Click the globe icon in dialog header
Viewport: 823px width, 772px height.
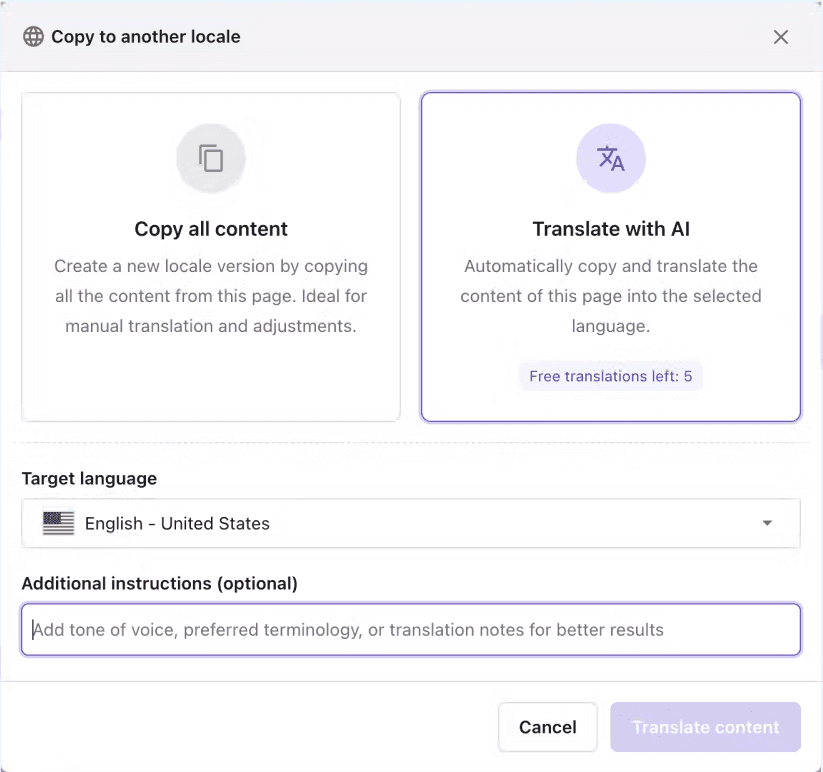(x=34, y=37)
